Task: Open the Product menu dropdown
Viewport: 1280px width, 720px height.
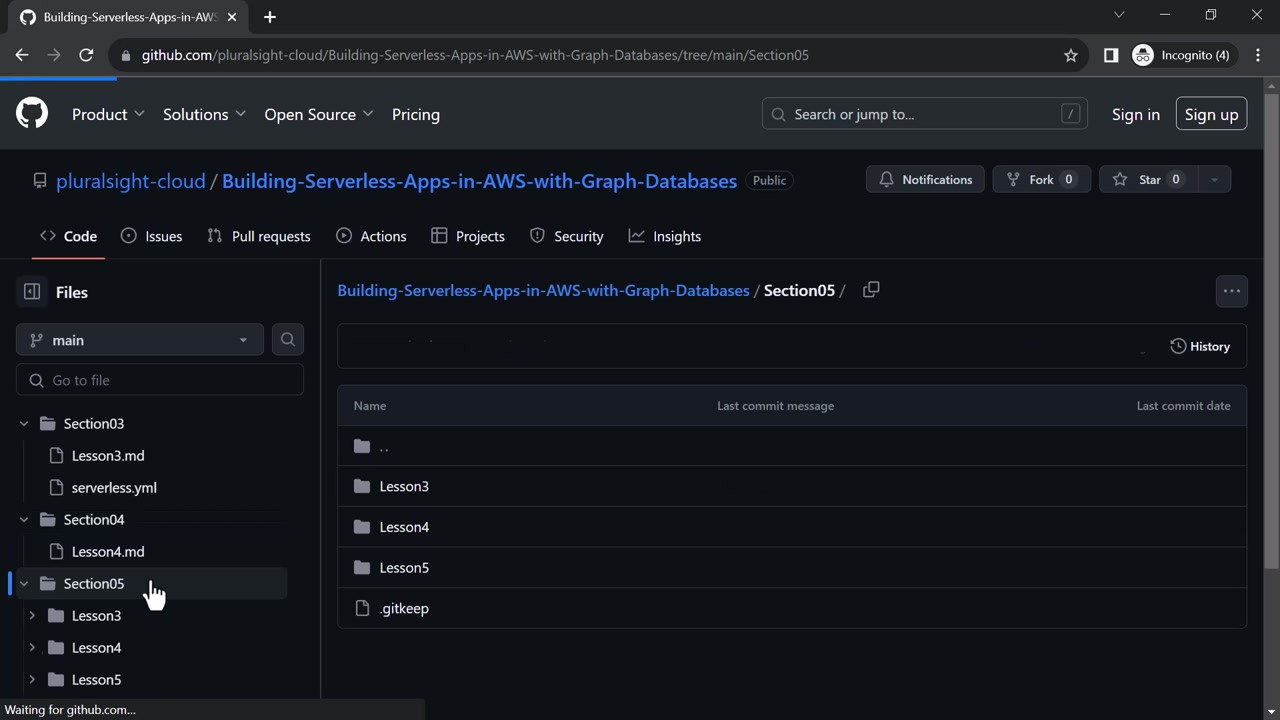Action: click(x=108, y=114)
